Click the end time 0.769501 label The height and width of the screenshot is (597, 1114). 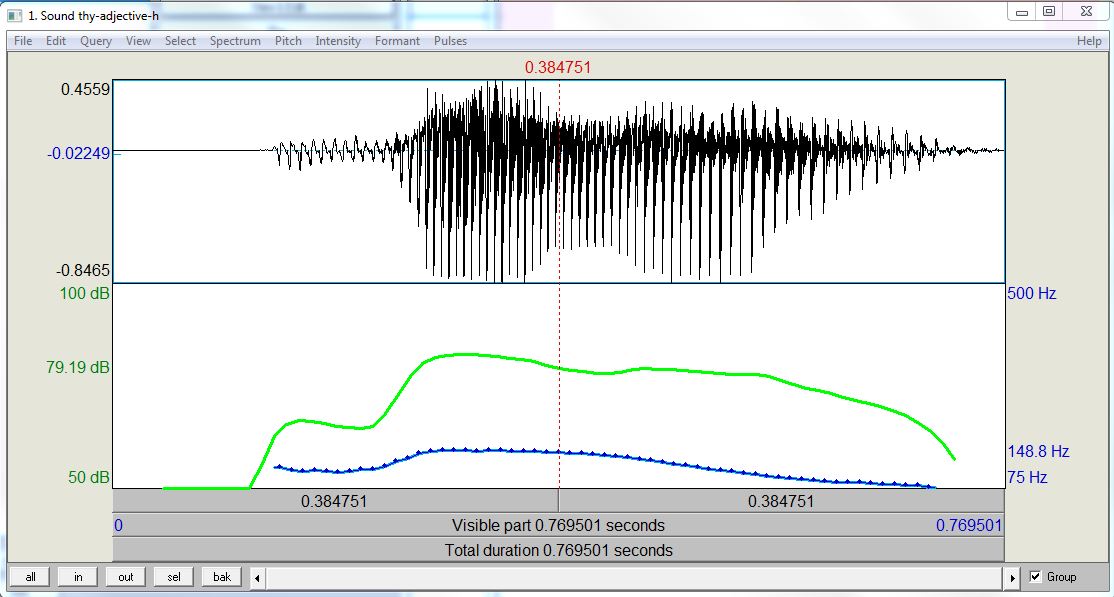tap(969, 526)
